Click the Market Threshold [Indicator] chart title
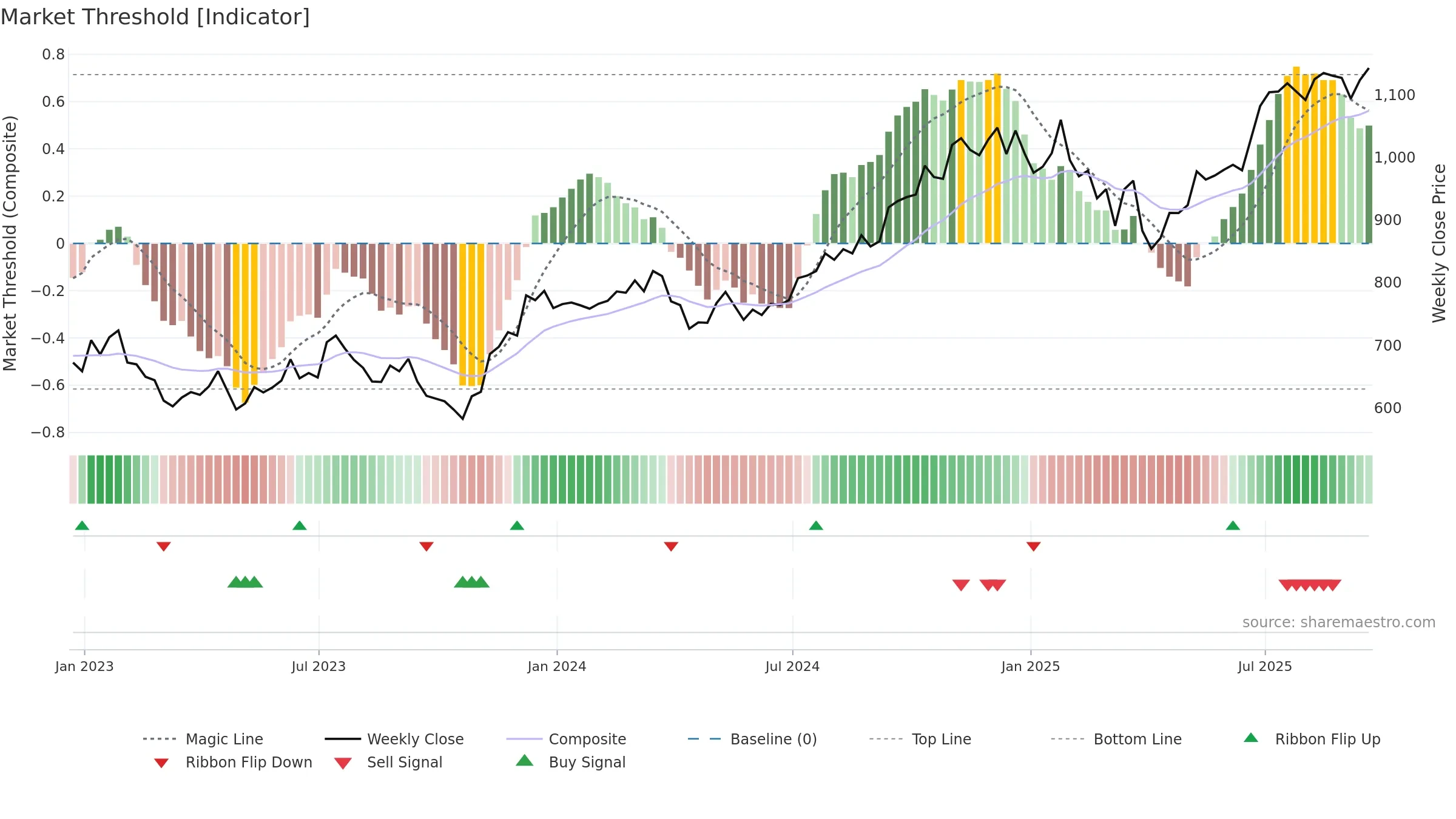Viewport: 1456px width, 819px height. tap(155, 17)
